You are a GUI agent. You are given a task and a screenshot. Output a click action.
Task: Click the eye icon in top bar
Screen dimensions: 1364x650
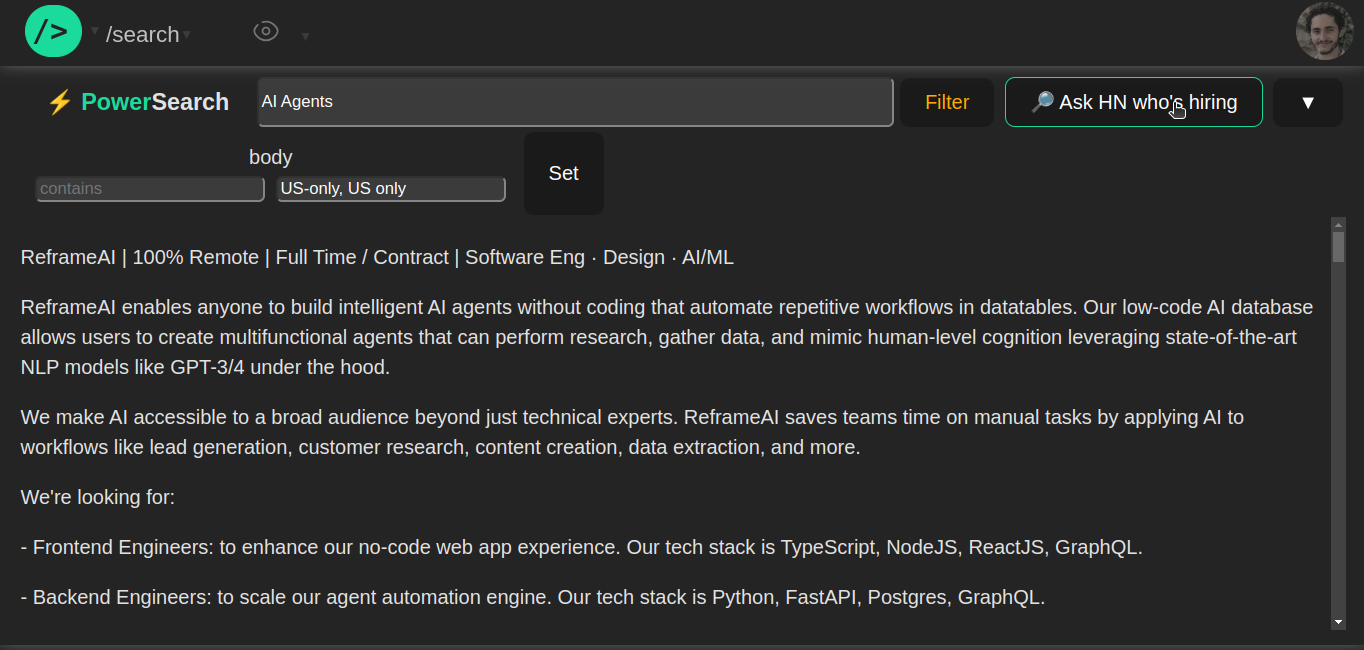[x=266, y=31]
